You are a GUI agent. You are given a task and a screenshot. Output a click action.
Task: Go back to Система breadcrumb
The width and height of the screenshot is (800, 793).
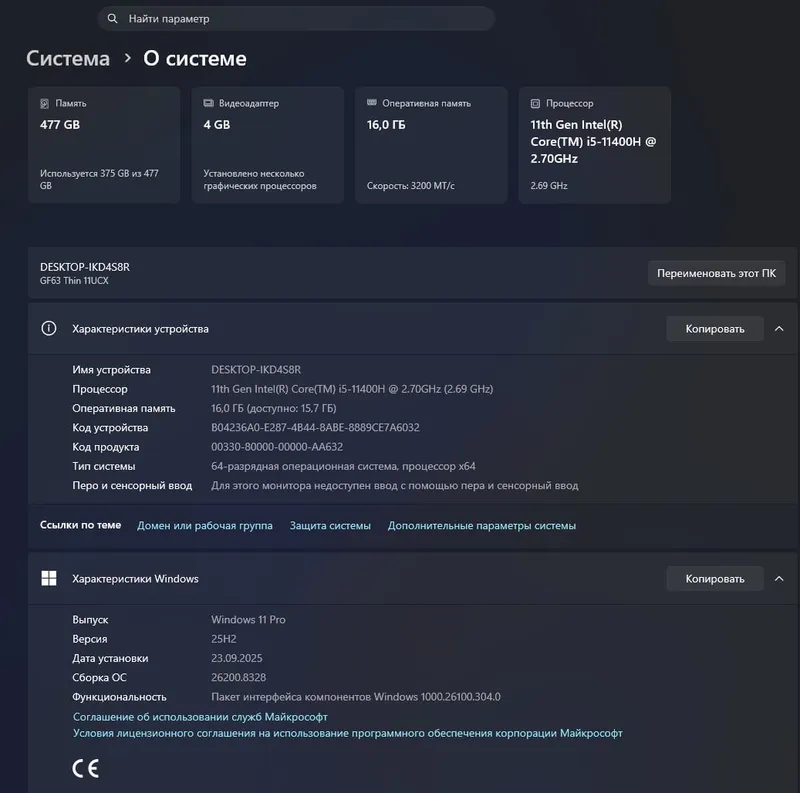[x=68, y=58]
